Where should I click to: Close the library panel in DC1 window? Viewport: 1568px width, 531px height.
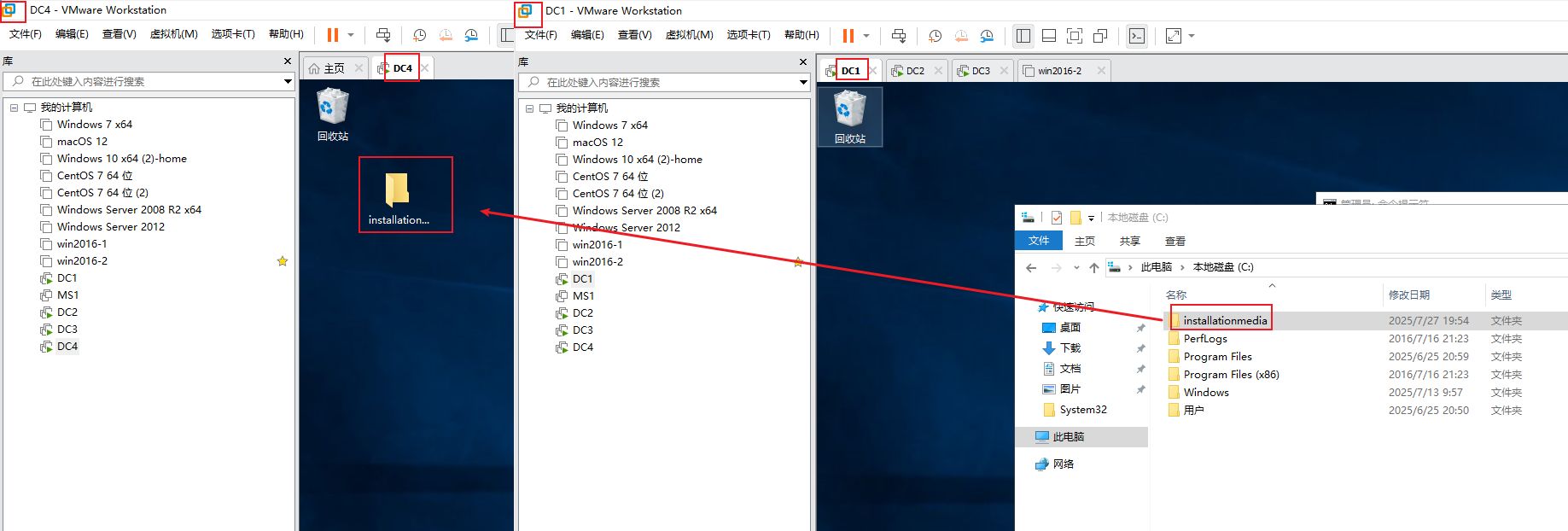(x=803, y=62)
